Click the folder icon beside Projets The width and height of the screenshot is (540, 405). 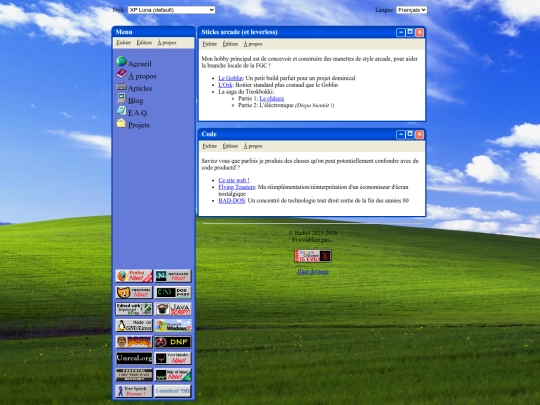click(x=121, y=123)
